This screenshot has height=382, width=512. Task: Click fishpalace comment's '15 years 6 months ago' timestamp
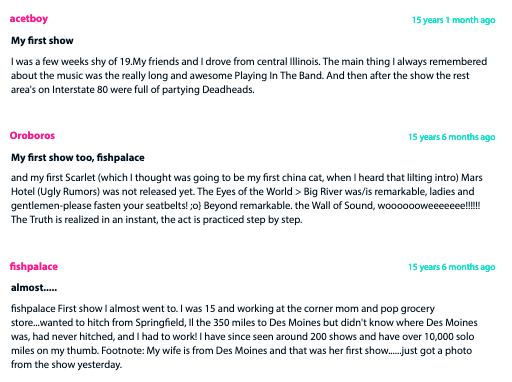[x=452, y=267]
